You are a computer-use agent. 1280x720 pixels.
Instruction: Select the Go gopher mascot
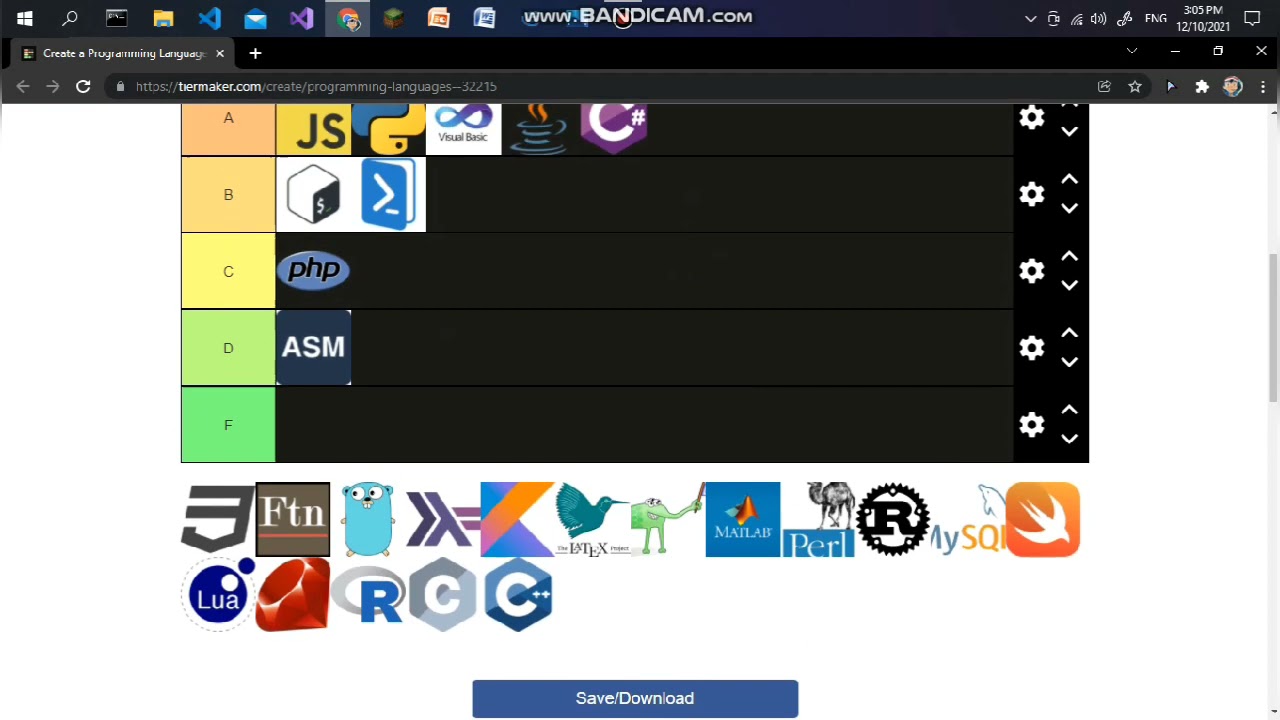368,519
